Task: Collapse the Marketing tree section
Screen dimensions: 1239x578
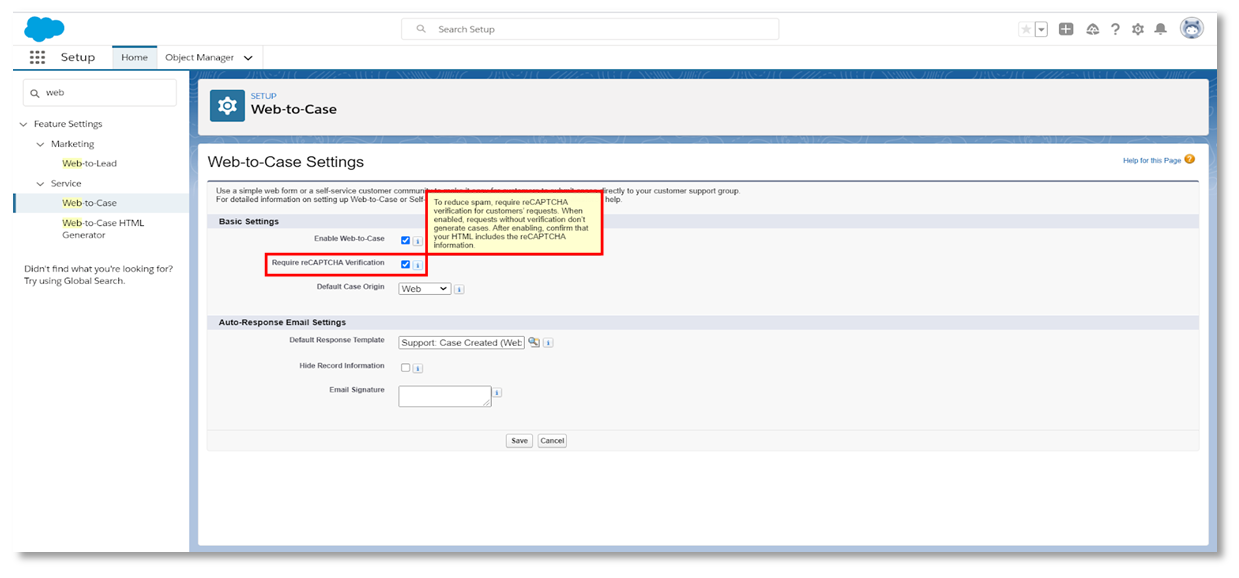Action: pyautogui.click(x=40, y=144)
